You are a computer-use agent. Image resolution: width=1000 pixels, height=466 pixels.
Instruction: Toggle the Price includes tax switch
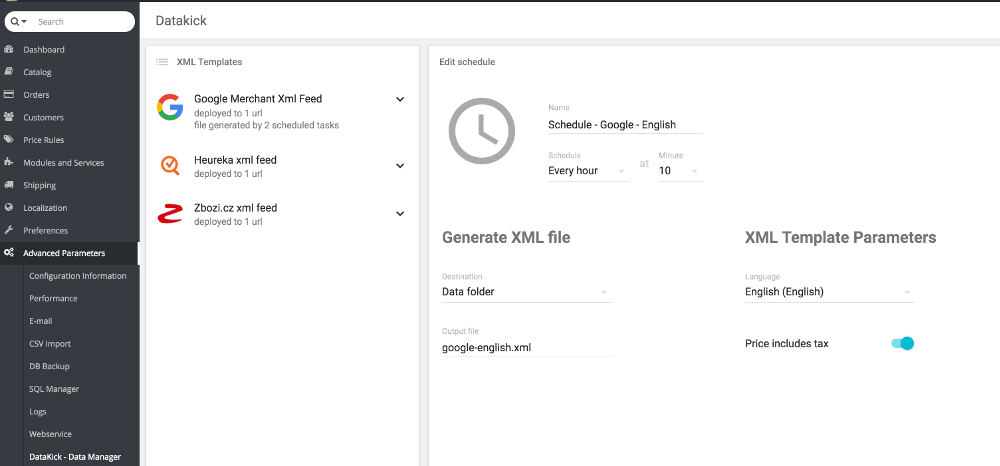point(902,344)
